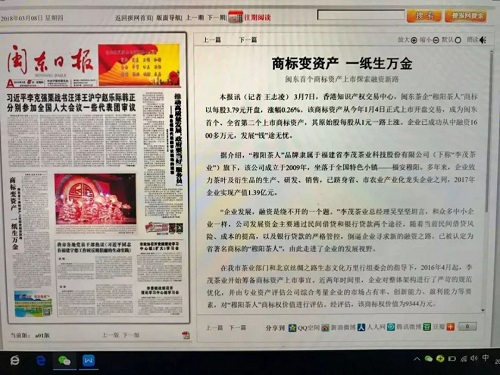Click scrollbar down arrow in article pane

[483, 310]
